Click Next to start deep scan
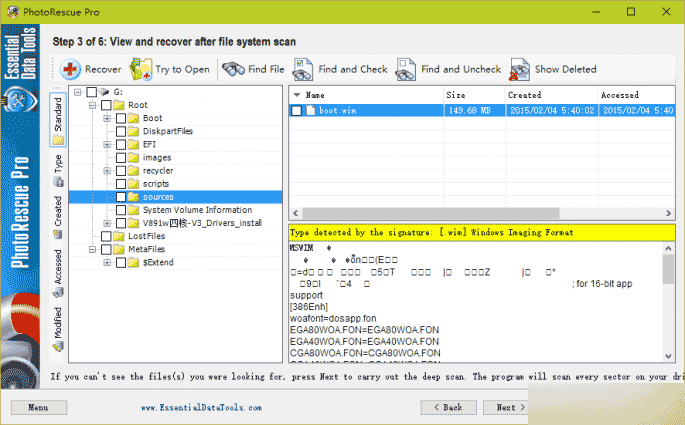 click(505, 407)
